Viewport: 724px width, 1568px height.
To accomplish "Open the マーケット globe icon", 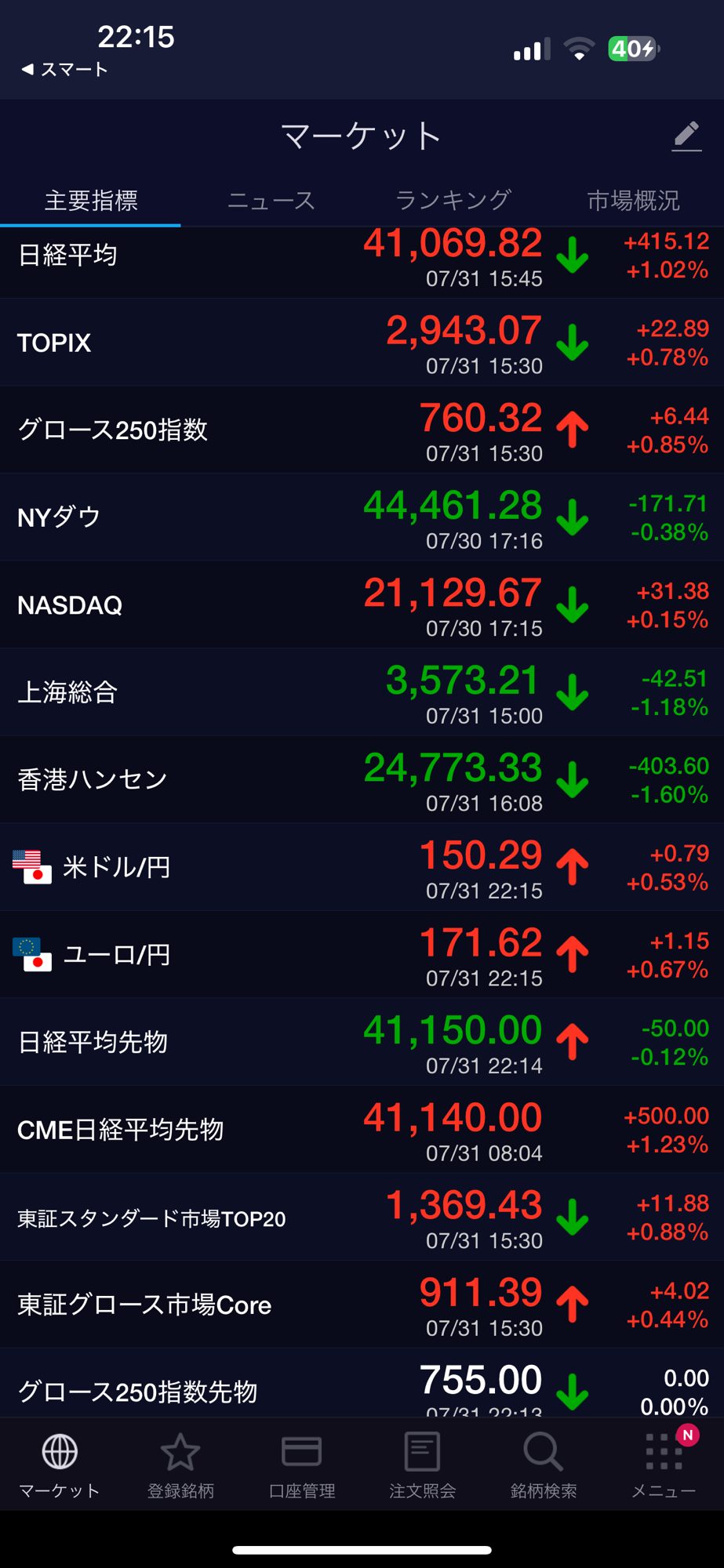I will click(x=60, y=1452).
